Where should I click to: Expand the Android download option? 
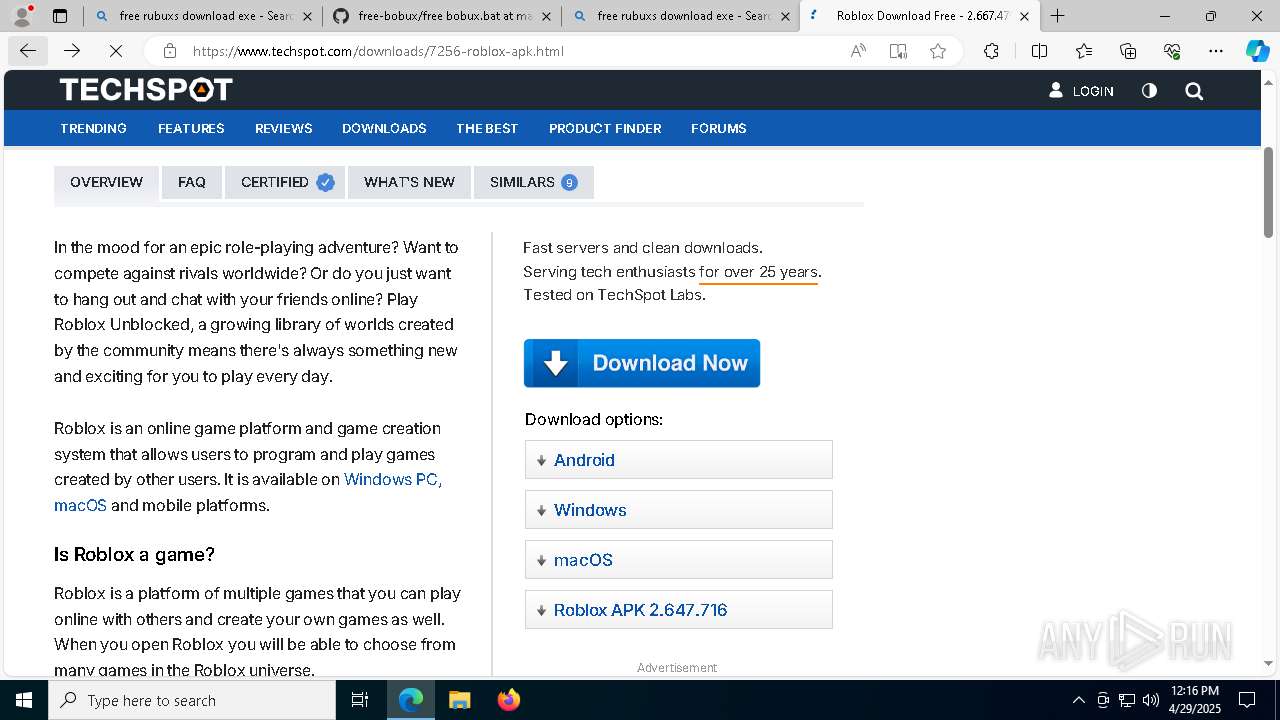pyautogui.click(x=678, y=460)
